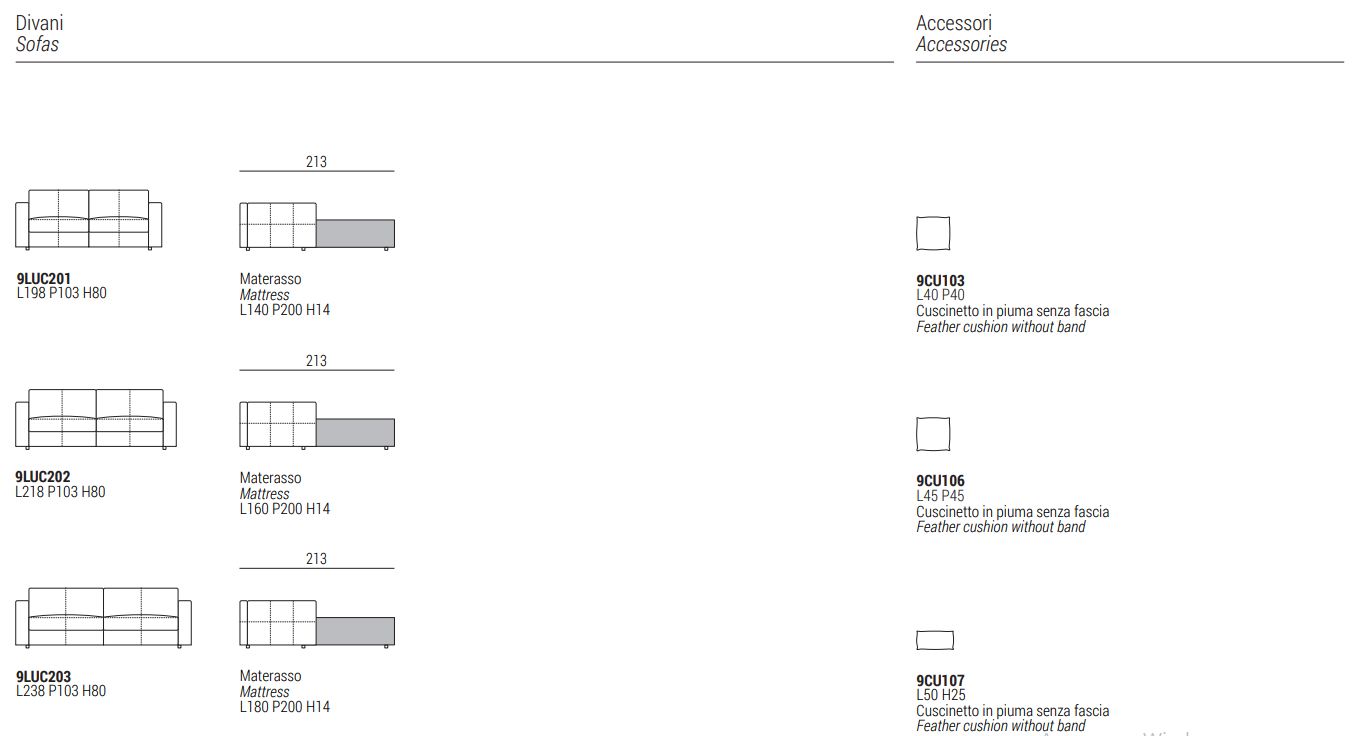
Task: Click the sofa-bed side diagram for L180 mattress
Action: tap(317, 623)
